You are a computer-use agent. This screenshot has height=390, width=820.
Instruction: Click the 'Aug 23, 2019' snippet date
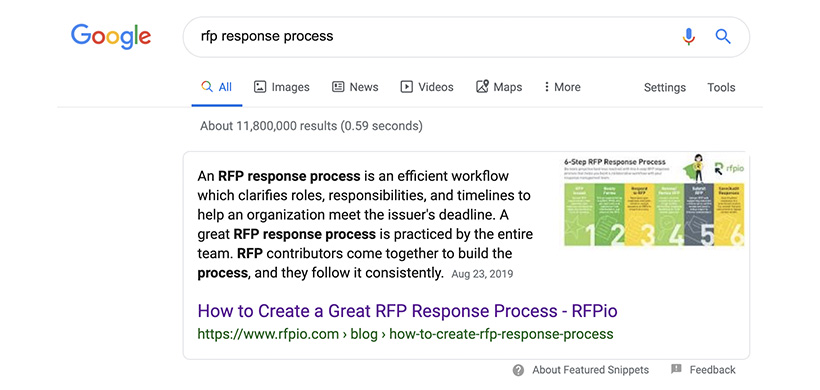tap(482, 274)
